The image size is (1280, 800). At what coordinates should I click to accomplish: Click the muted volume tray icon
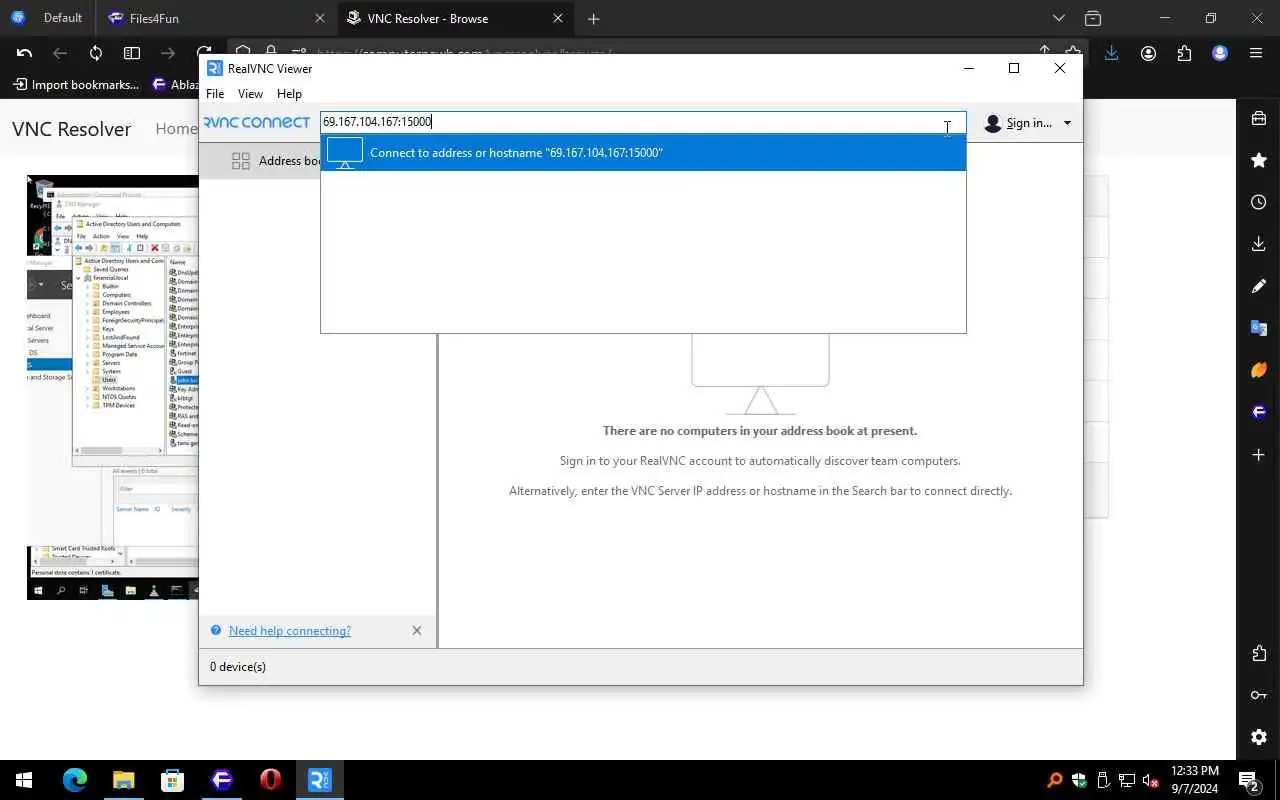(1150, 780)
